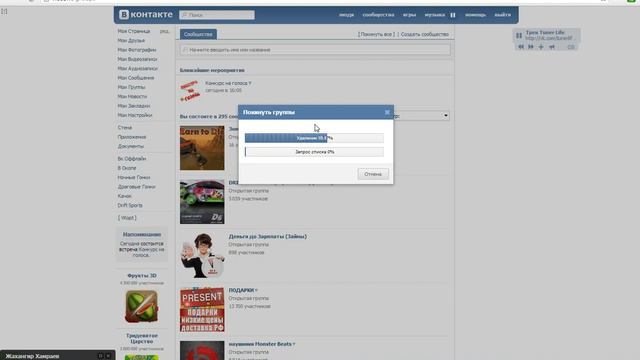Open Мои Аудиозаписи in sidebar
The width and height of the screenshot is (640, 360).
[x=138, y=69]
